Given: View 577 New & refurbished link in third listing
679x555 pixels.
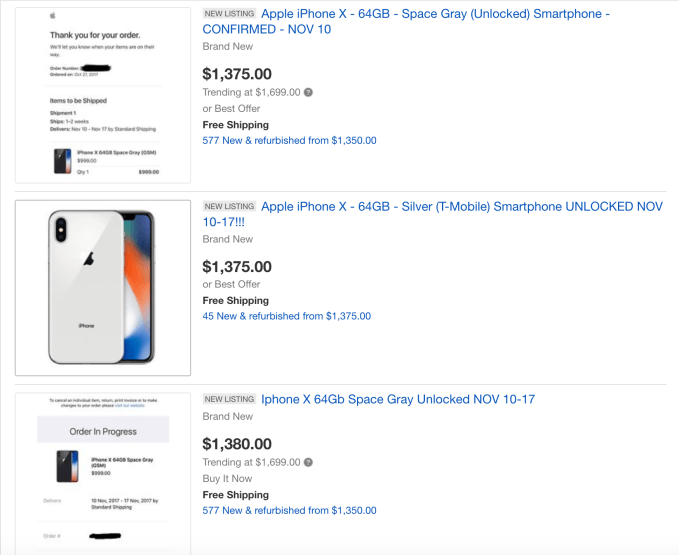Looking at the screenshot, I should pos(289,510).
